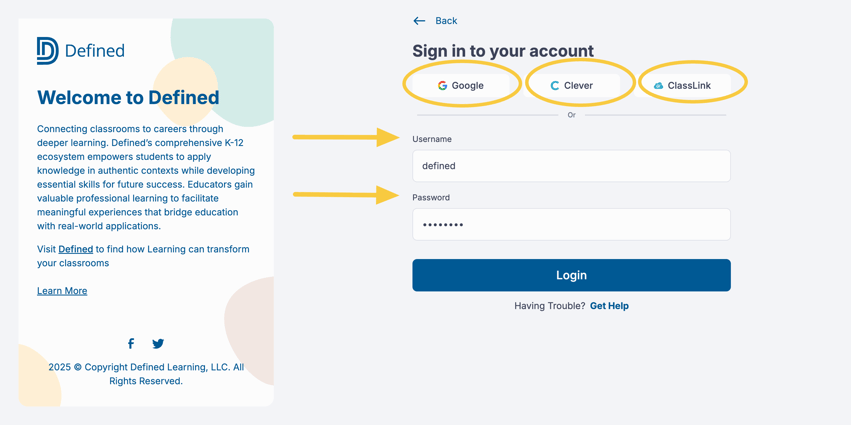Follow the 'Learn More' link
851x425 pixels.
pos(62,291)
